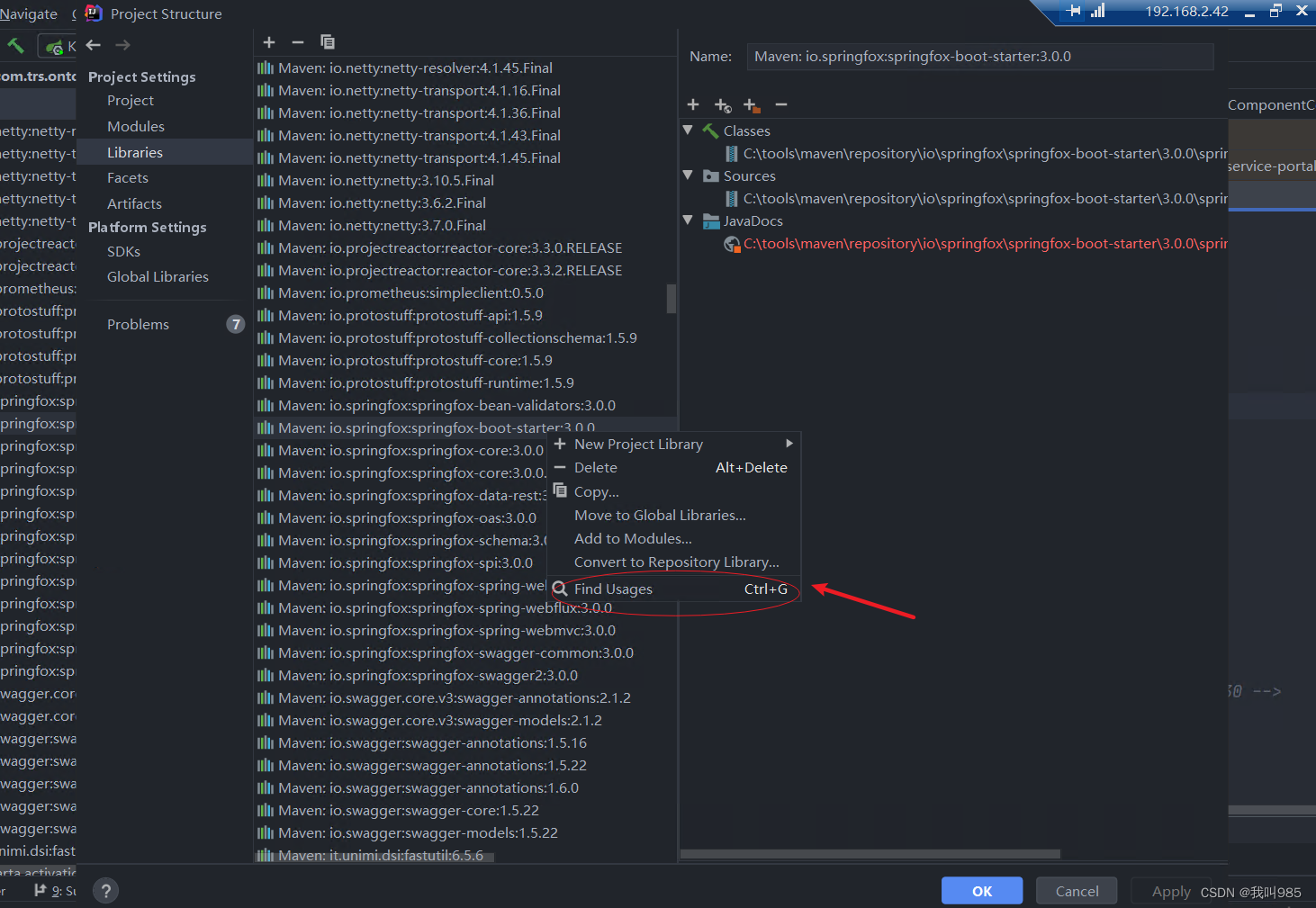The height and width of the screenshot is (908, 1316).
Task: Remove the selected library with the minus icon
Action: click(298, 42)
